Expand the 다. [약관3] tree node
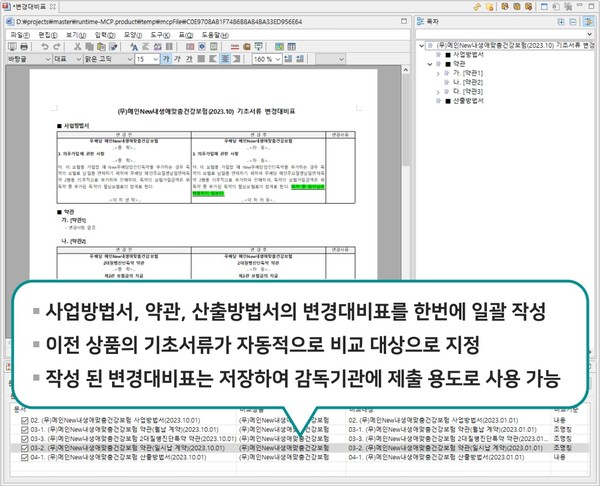 (438, 92)
